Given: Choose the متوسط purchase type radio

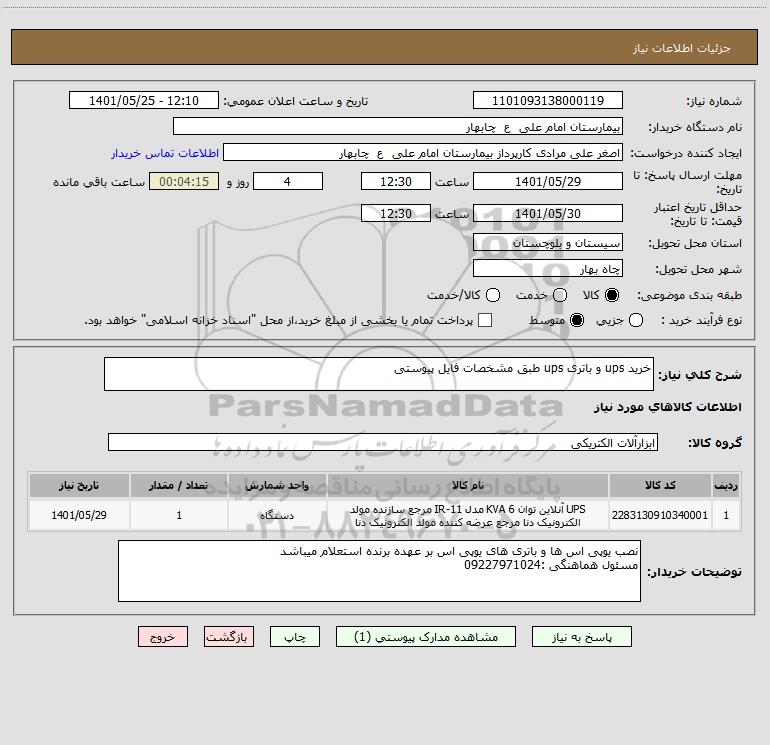Looking at the screenshot, I should pyautogui.click(x=577, y=320).
